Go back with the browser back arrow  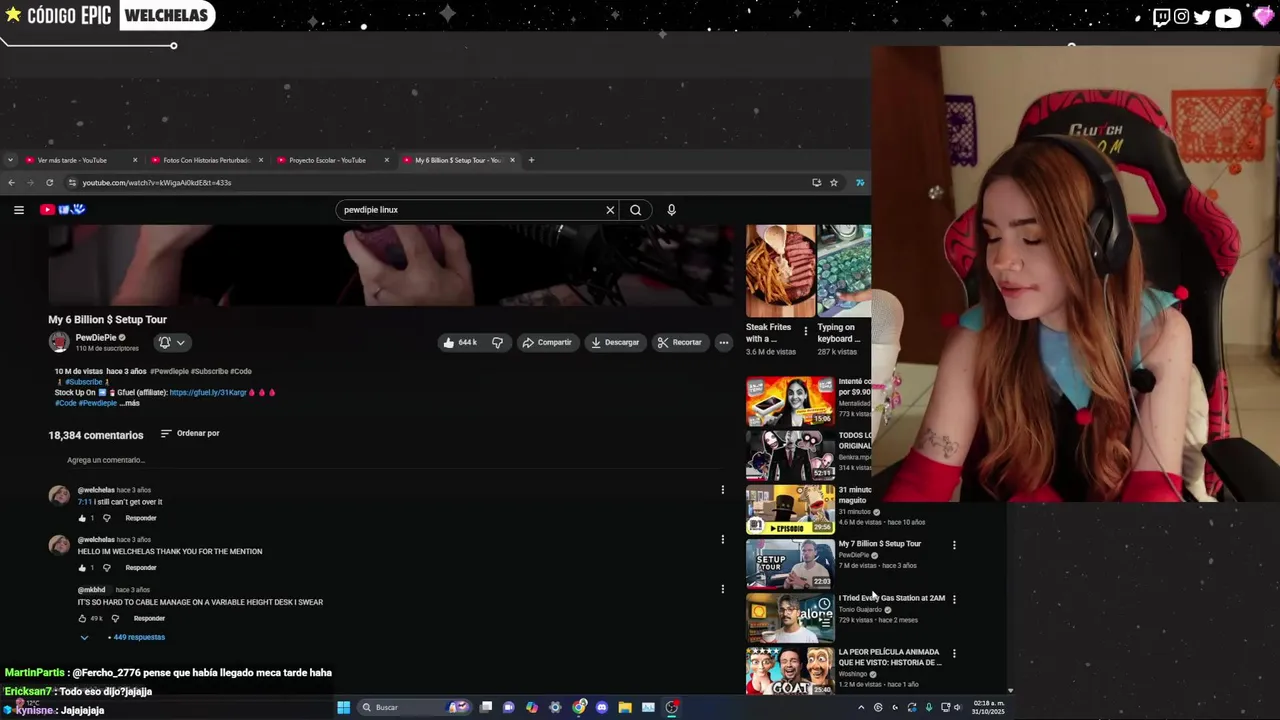click(x=11, y=183)
